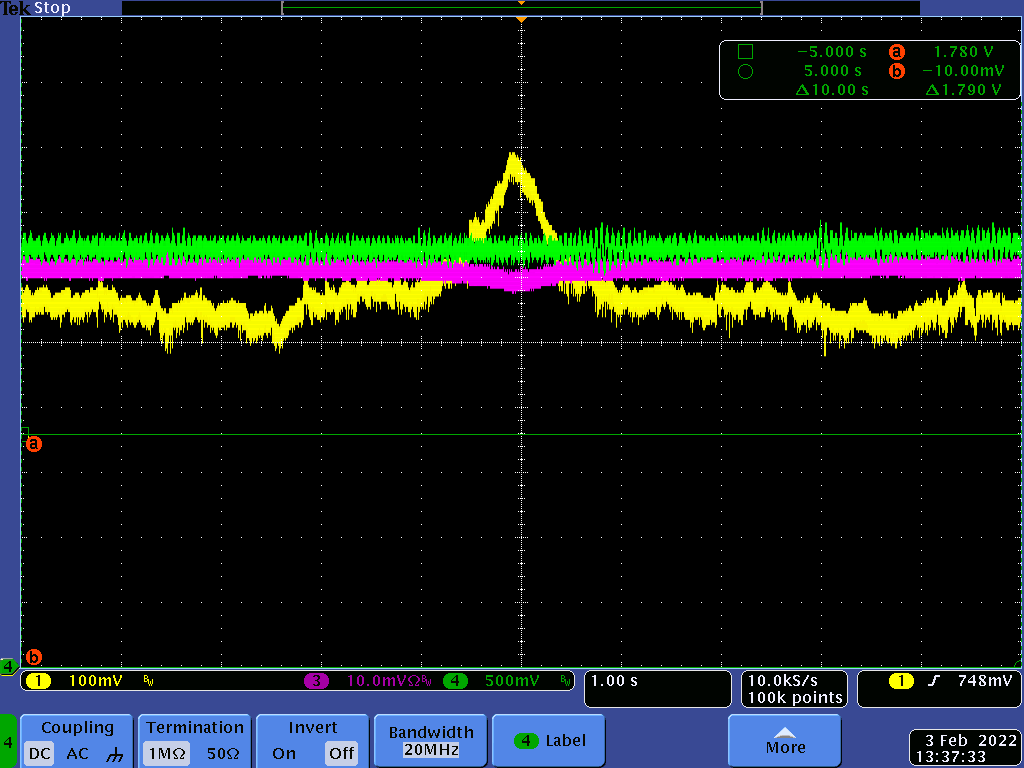
Task: Set coupling to DC
Action: [x=39, y=753]
